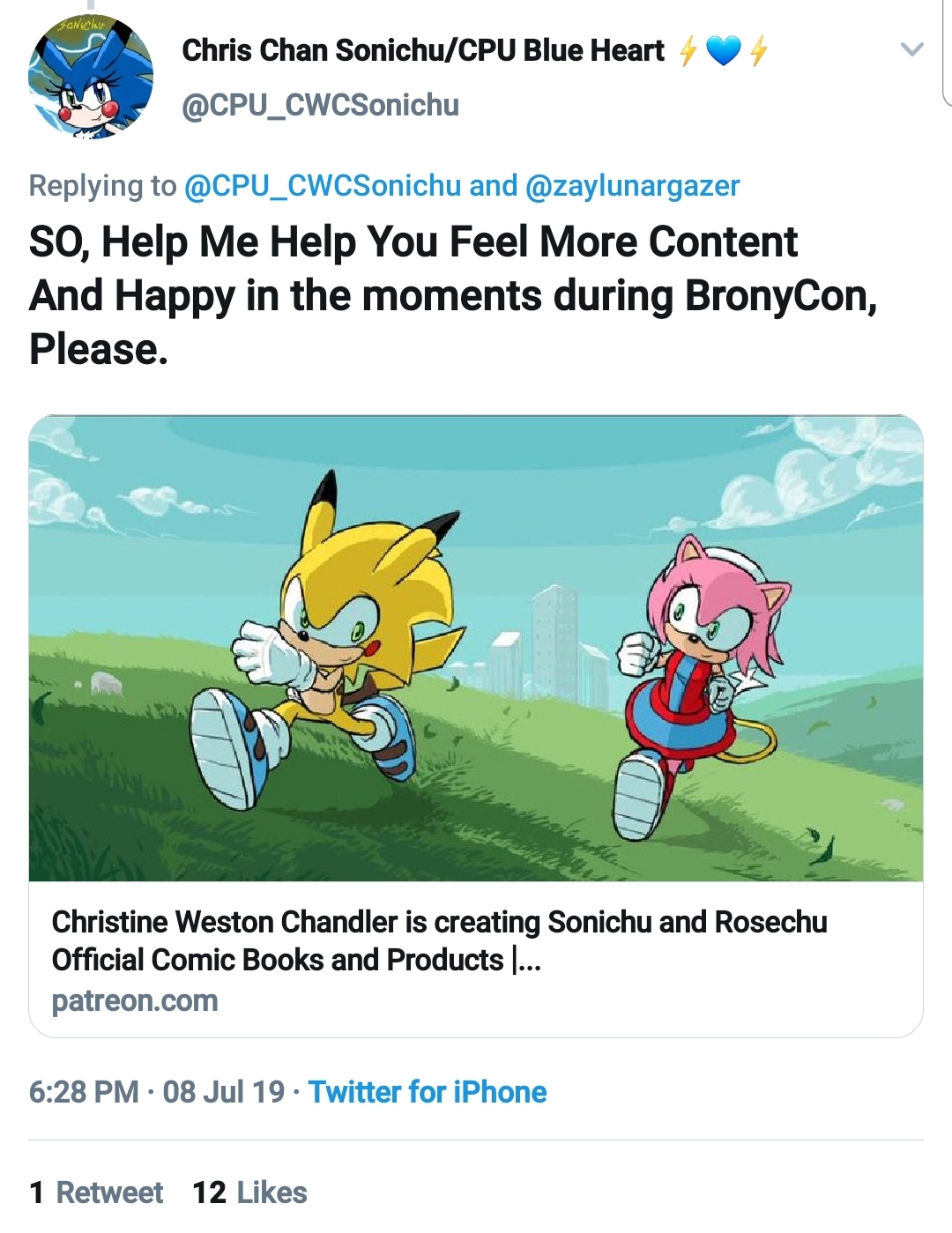Click the first lightning bolt emoji in the name
The width and height of the screenshot is (952, 1233).
point(688,51)
